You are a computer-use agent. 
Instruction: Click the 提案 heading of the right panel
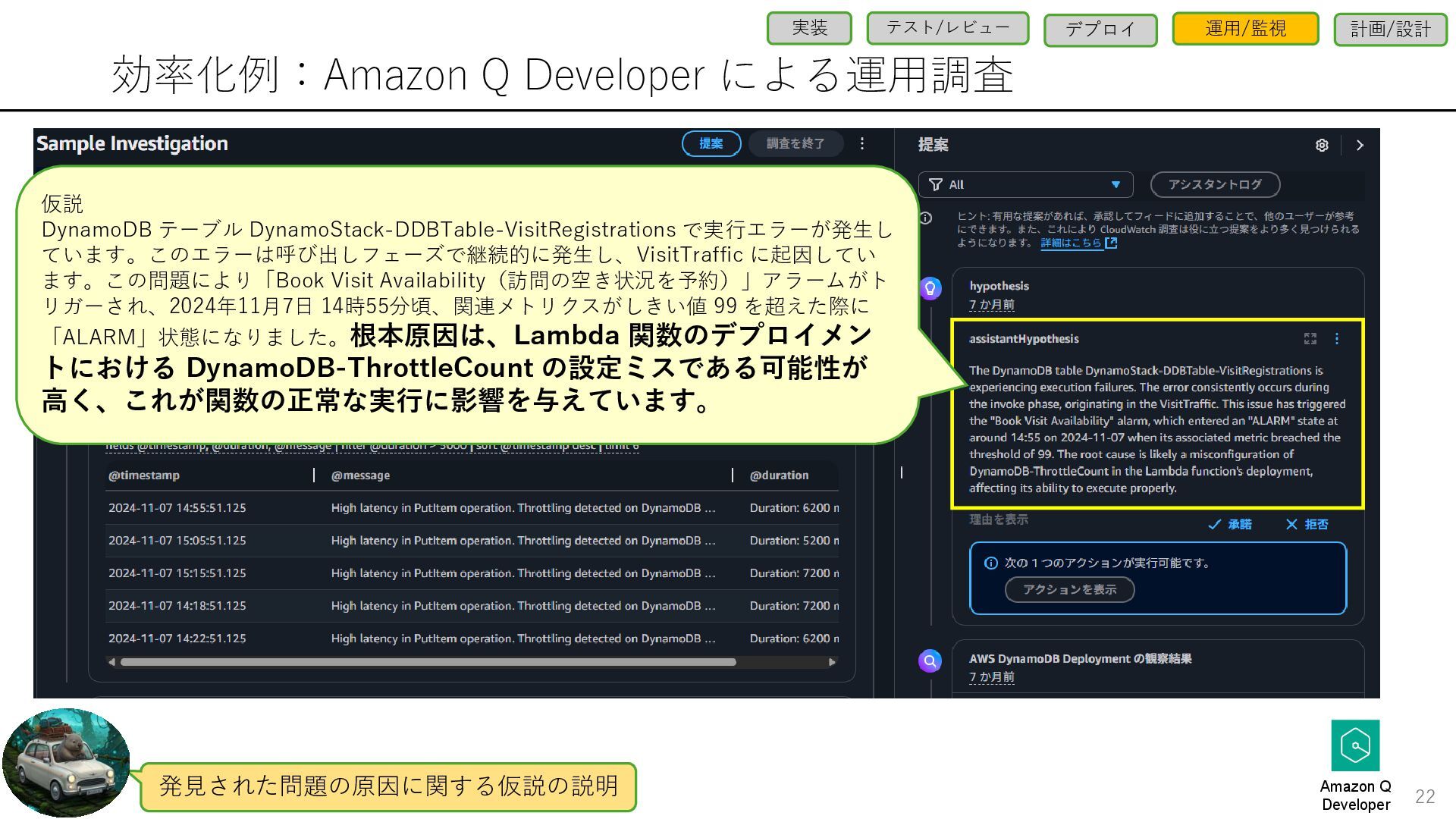[x=933, y=145]
